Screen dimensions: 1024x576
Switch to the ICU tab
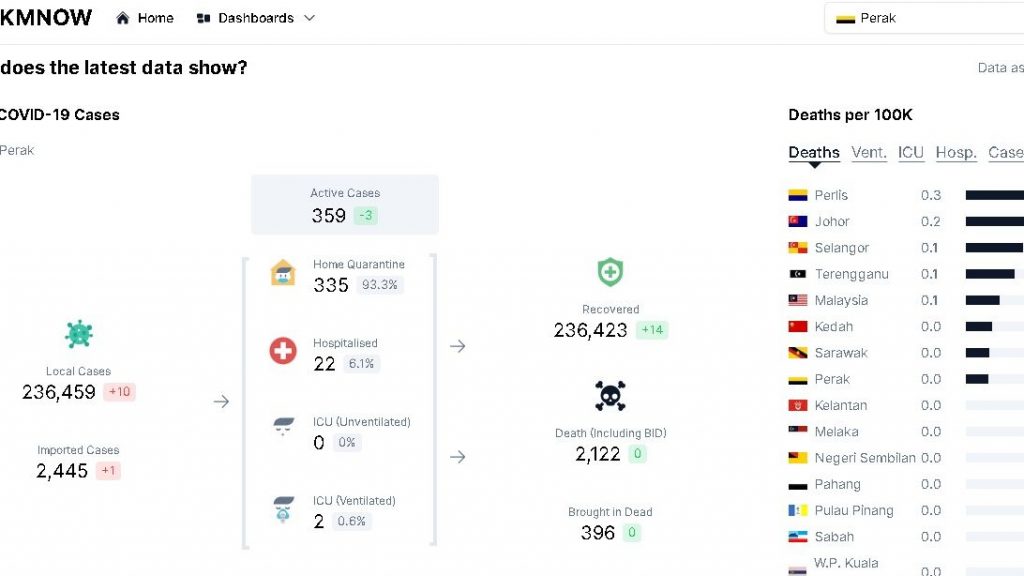point(911,153)
